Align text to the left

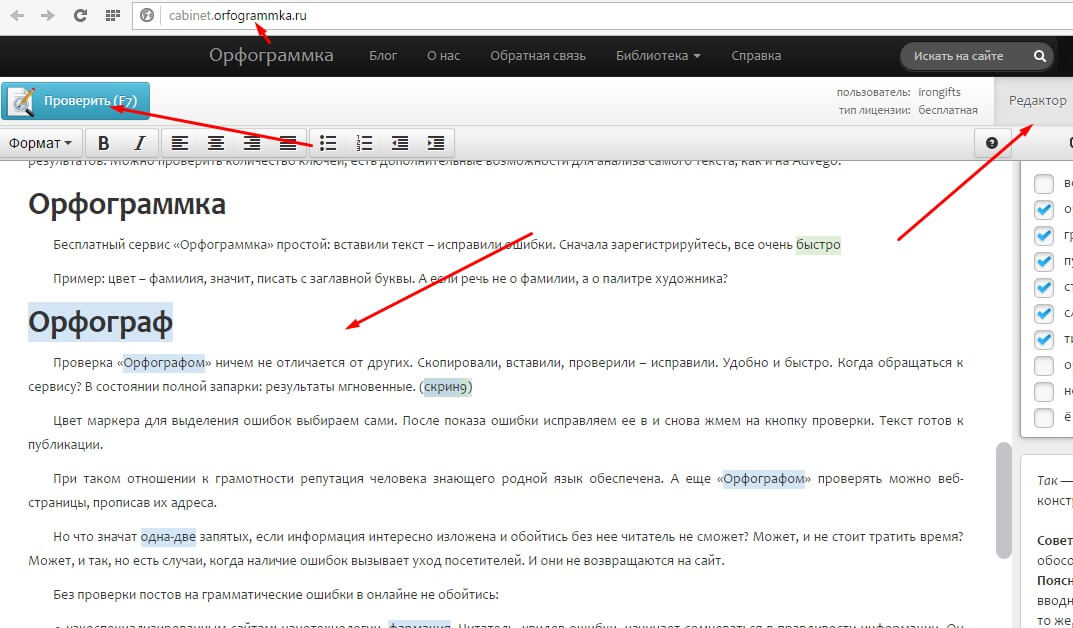(179, 143)
